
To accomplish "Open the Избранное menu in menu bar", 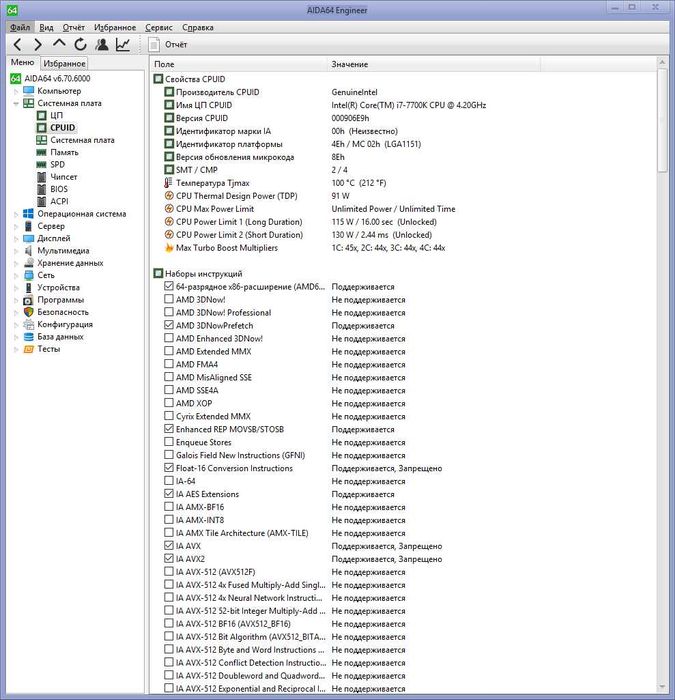I will tap(115, 27).
